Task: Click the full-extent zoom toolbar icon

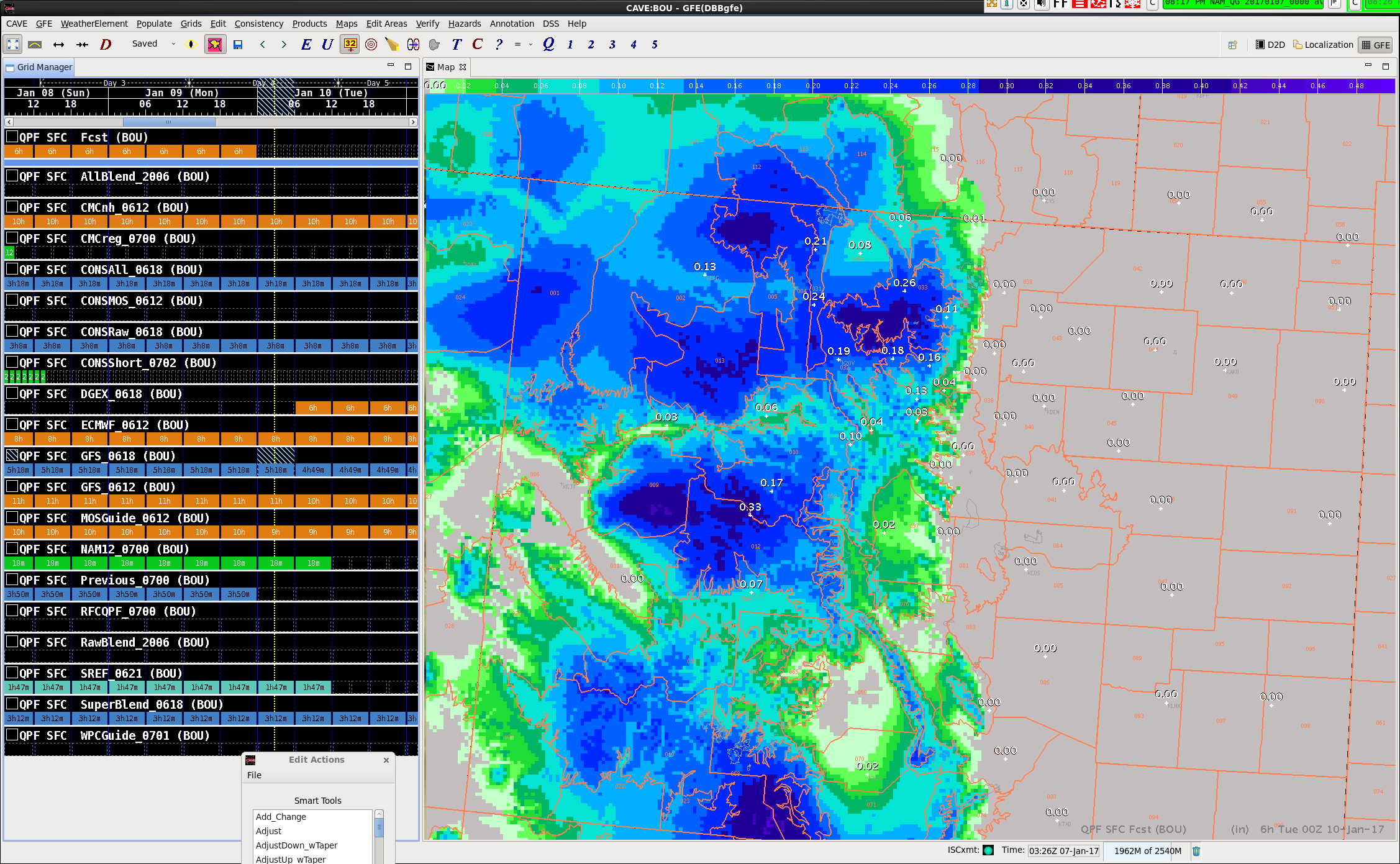Action: 13,44
